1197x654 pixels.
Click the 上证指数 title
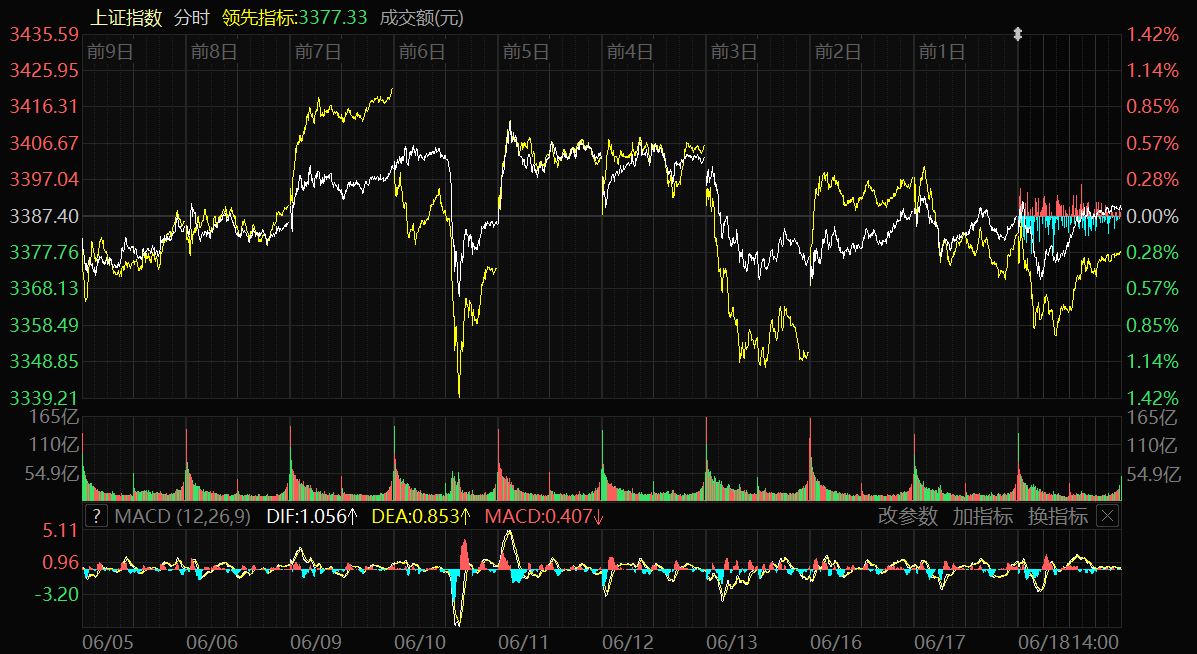tap(126, 18)
